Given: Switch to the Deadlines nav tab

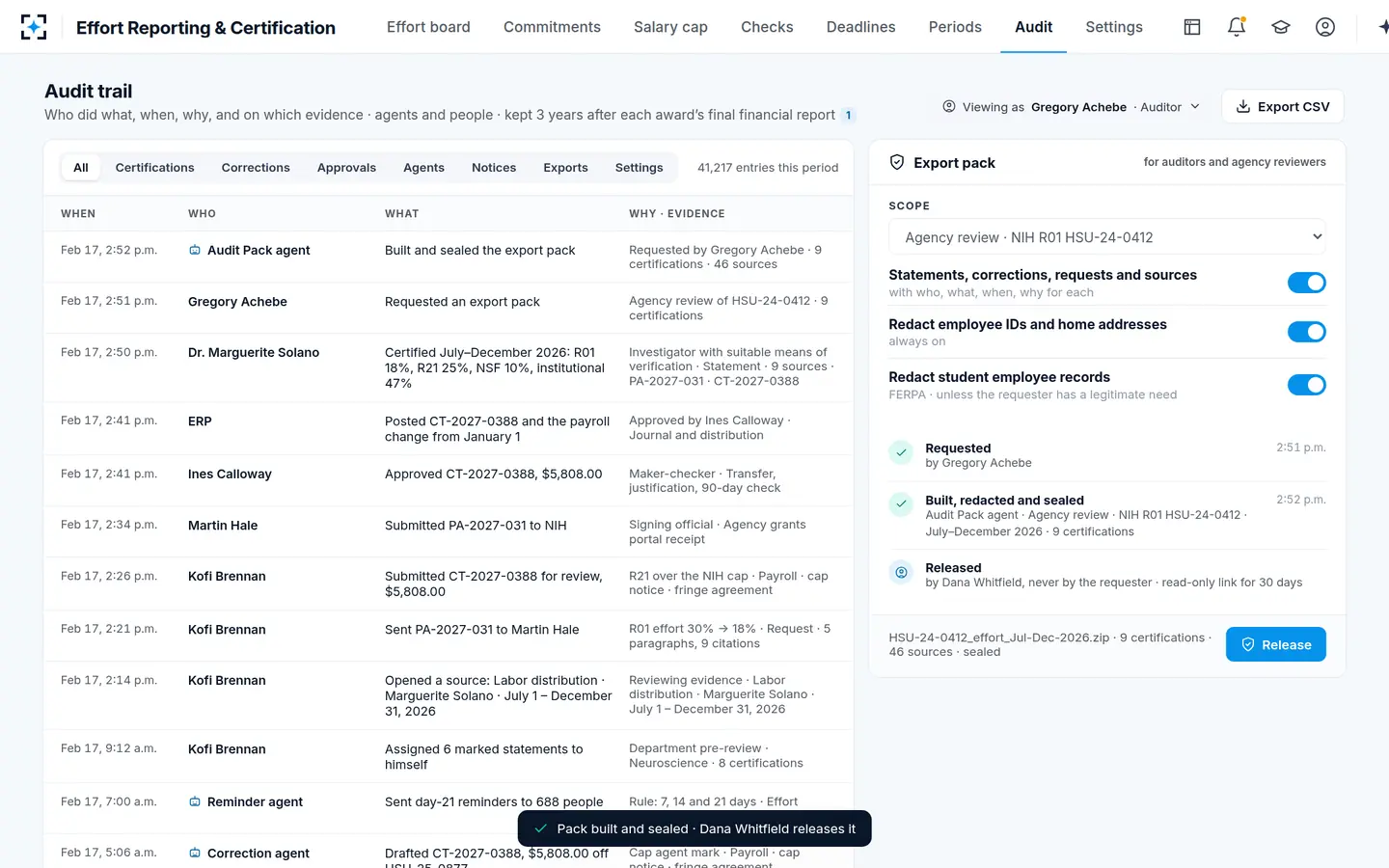Looking at the screenshot, I should point(861,27).
